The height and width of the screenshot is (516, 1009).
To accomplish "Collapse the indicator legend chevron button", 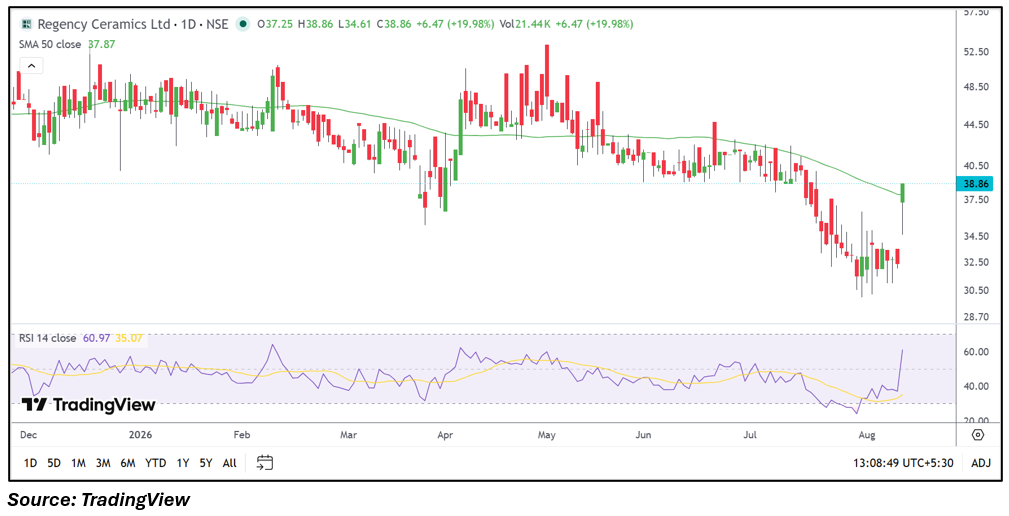I will (32, 65).
